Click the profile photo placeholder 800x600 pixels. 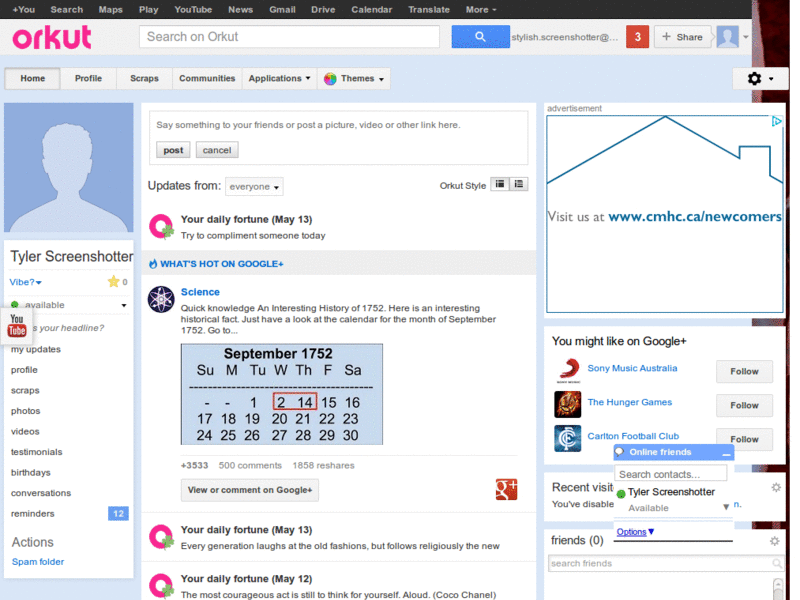pyautogui.click(x=69, y=167)
